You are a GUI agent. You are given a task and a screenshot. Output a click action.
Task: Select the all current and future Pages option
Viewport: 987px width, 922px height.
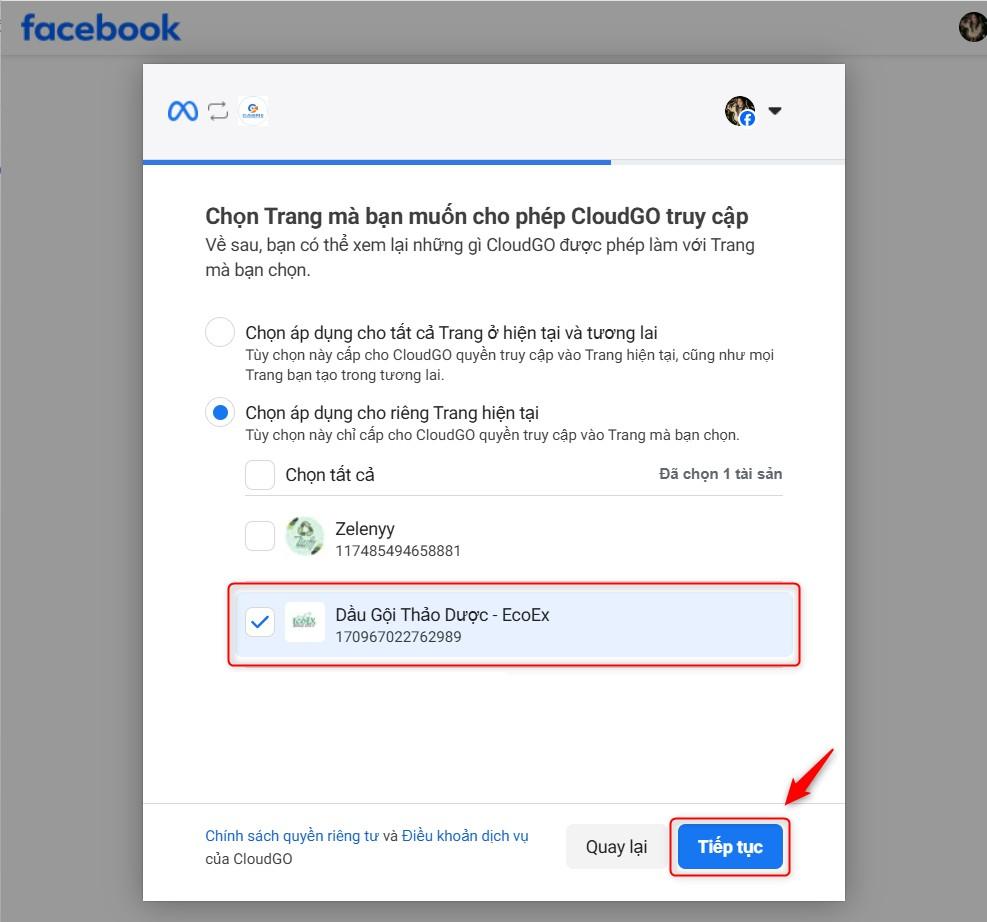220,332
